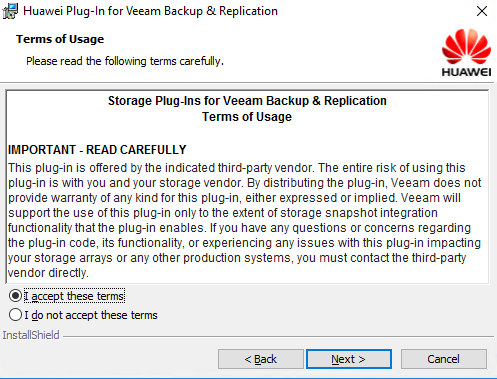Viewport: 497px width, 379px height.
Task: Click the installer icon in the title bar
Action: [10, 11]
